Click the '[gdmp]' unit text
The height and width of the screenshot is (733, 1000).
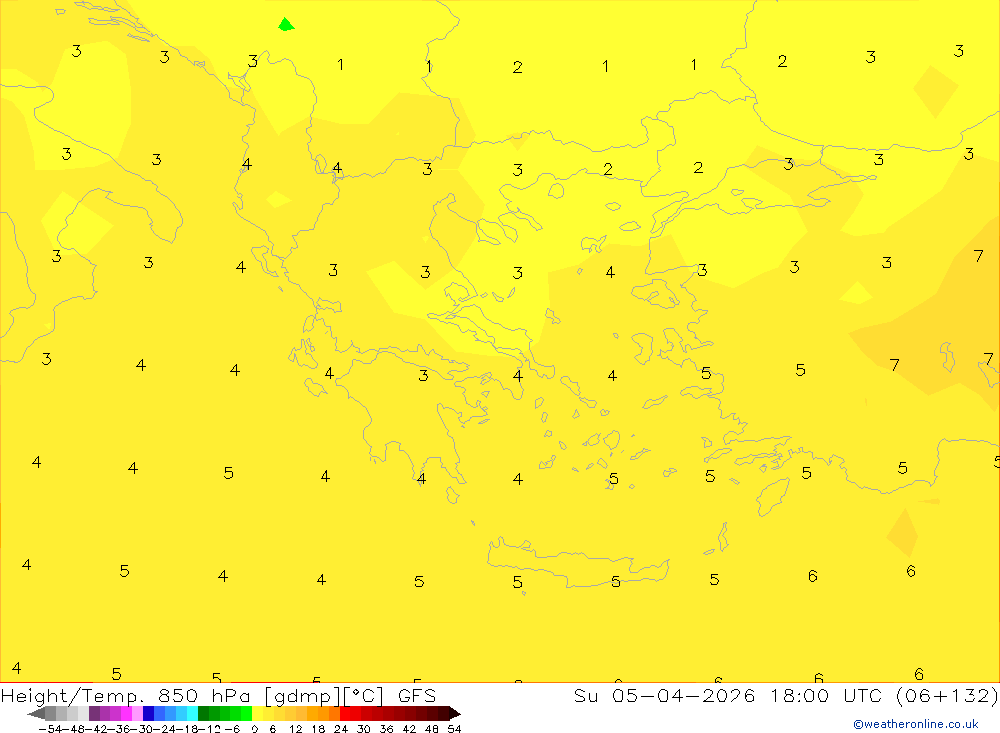[302, 697]
